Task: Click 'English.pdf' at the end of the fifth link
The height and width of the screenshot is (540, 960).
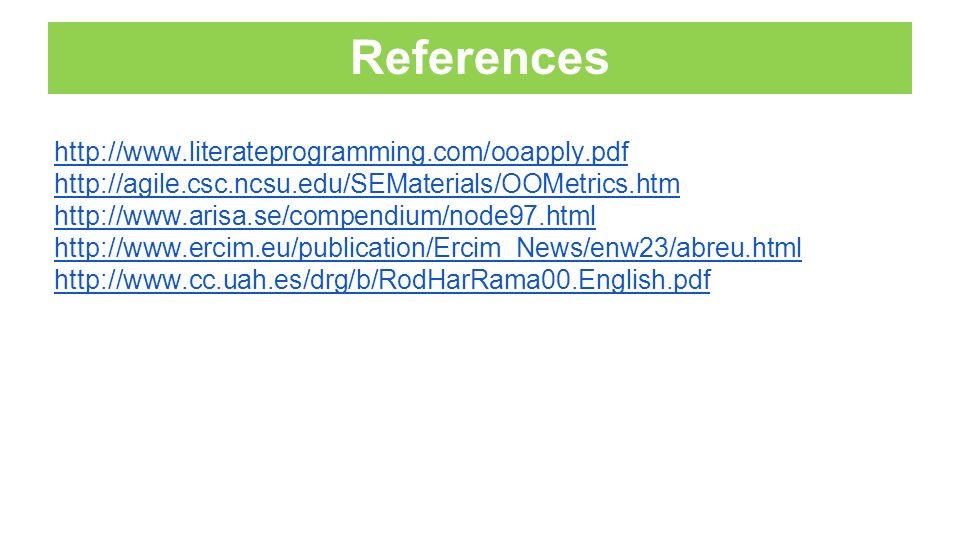Action: (644, 279)
